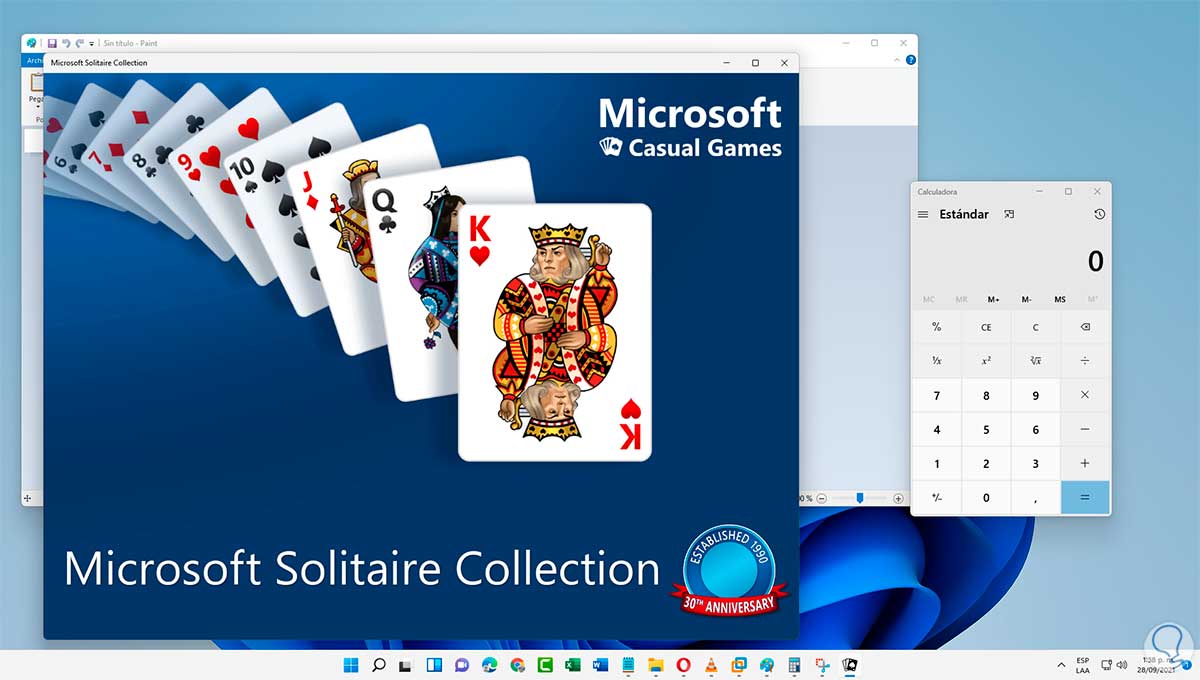Viewport: 1200px width, 680px height.
Task: Open the Windows Start button
Action: click(x=352, y=664)
